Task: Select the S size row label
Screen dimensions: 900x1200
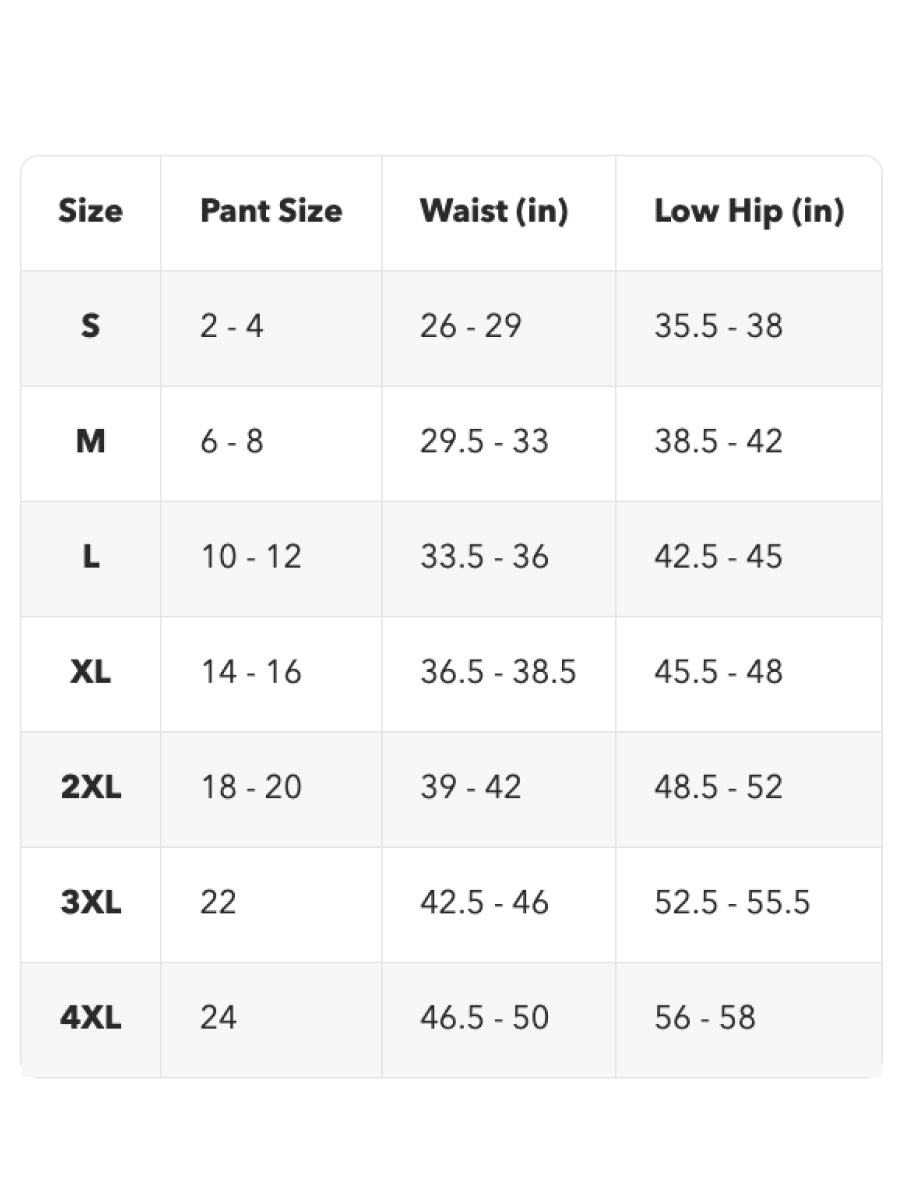Action: 91,326
